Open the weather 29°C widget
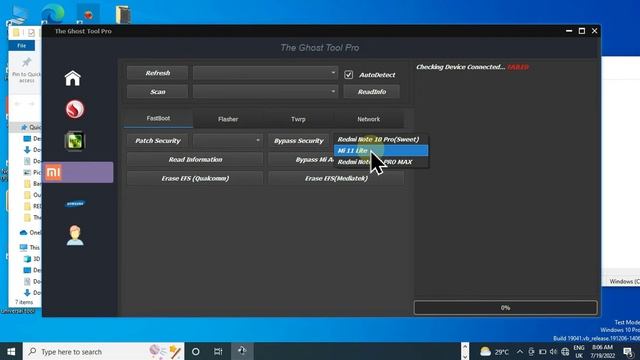This screenshot has width=640, height=360. 494,351
